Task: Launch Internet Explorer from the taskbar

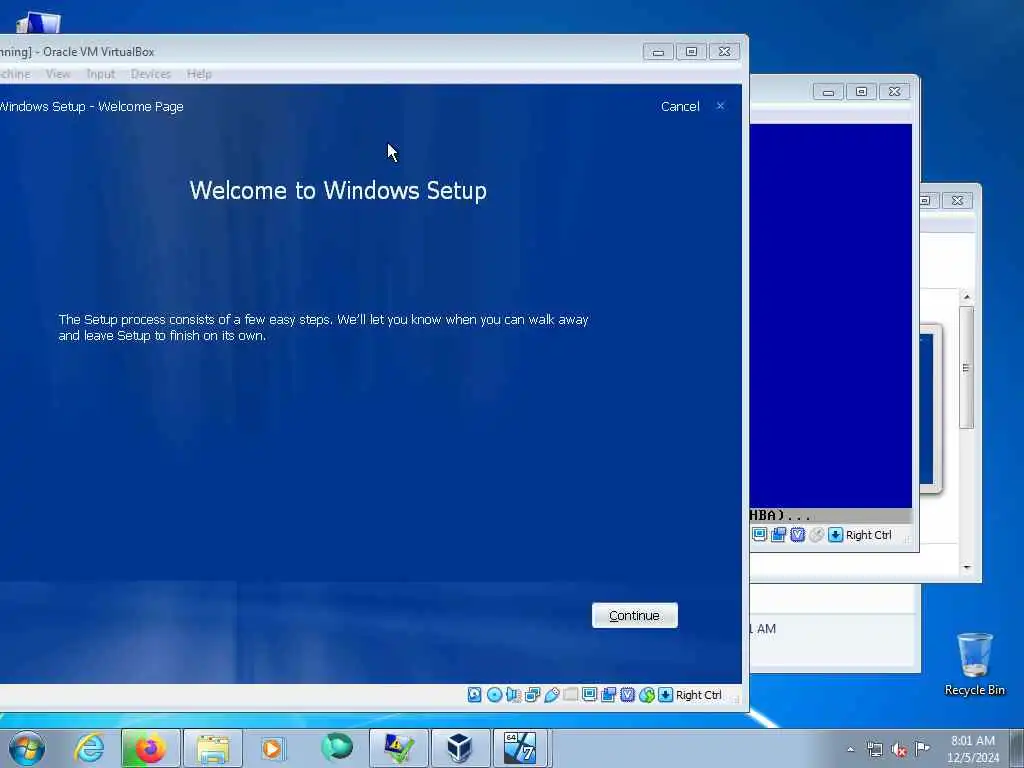Action: point(89,748)
